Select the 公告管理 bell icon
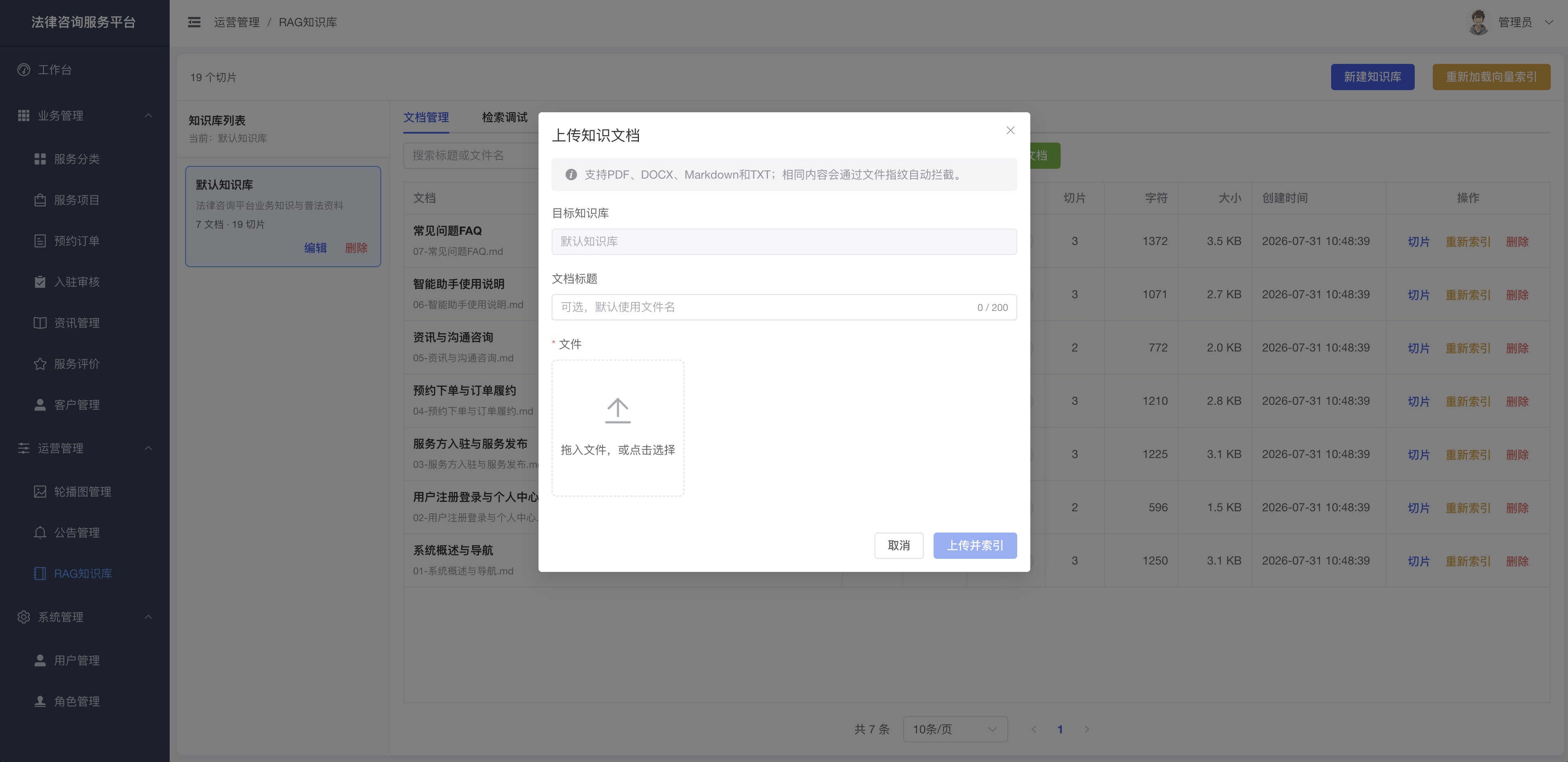This screenshot has width=1568, height=762. coord(40,533)
